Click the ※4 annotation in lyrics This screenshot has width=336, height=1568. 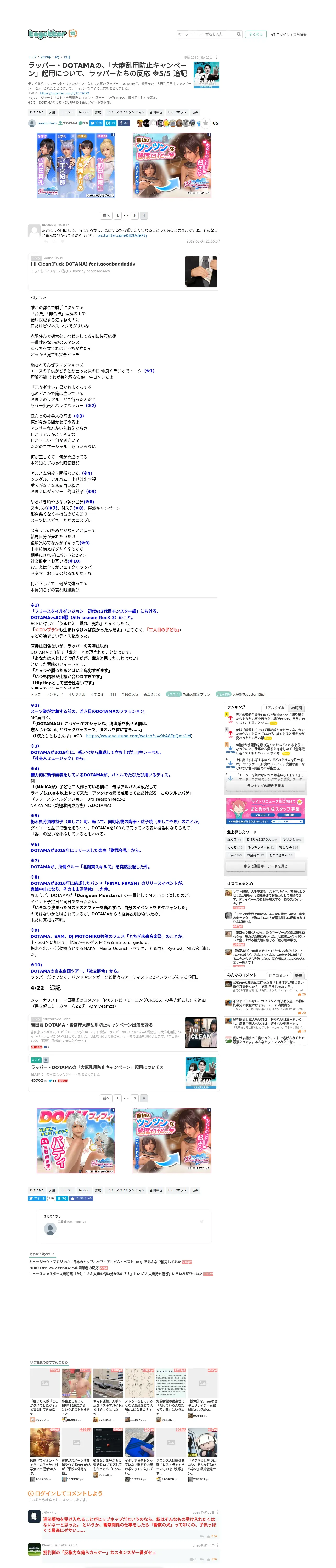87,473
